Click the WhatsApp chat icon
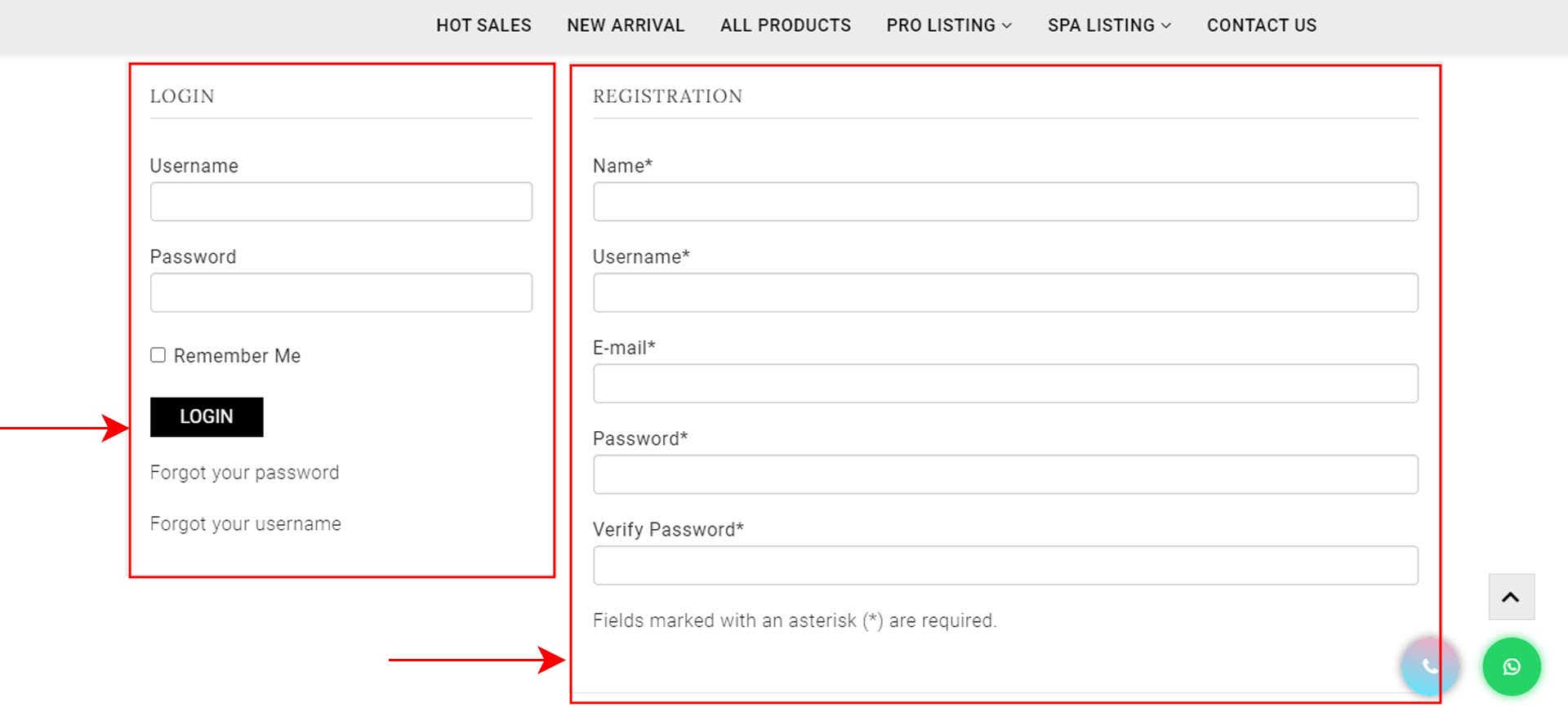This screenshot has height=725, width=1568. (1511, 667)
